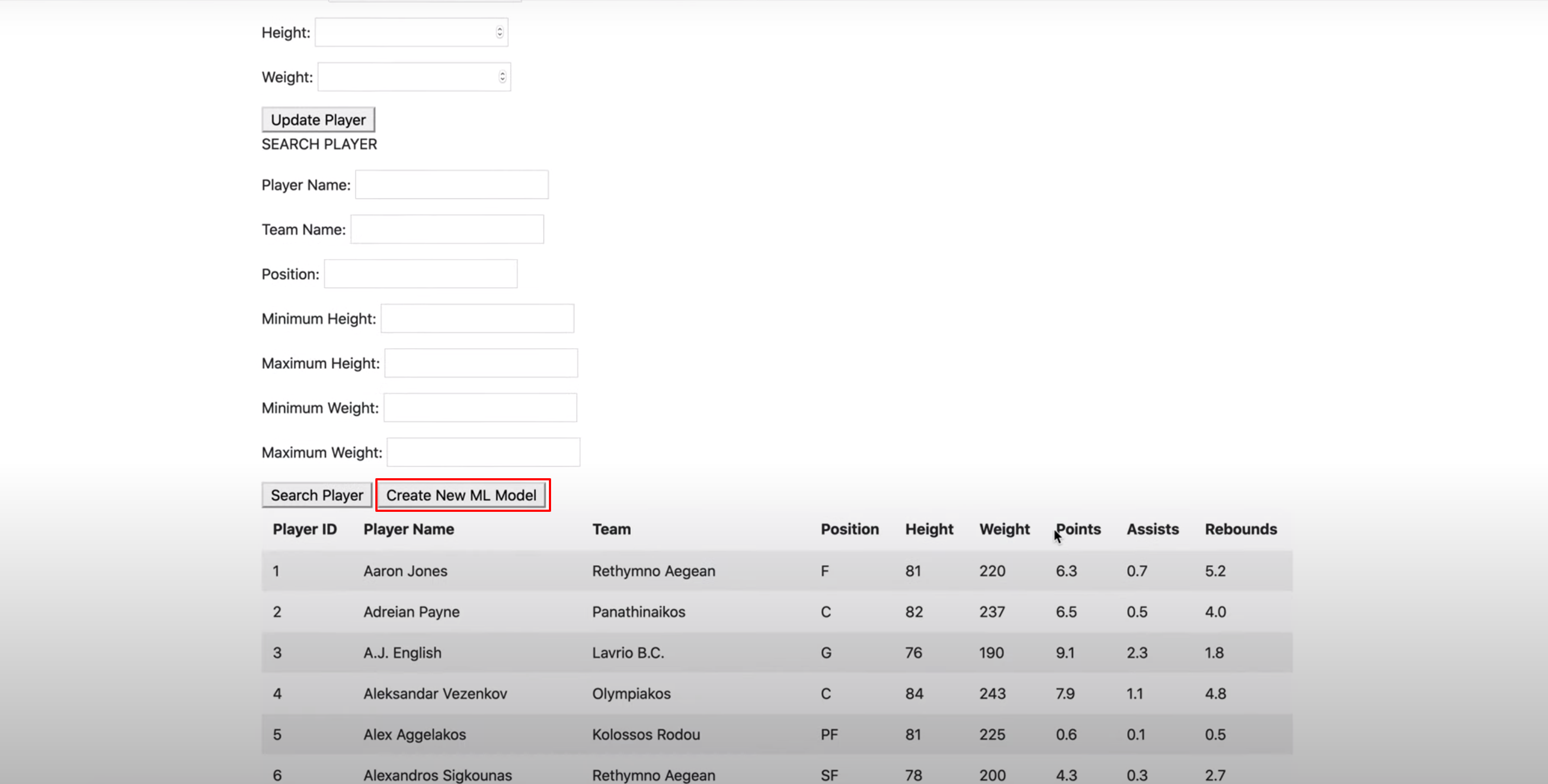Focus the Team Name search field
Image resolution: width=1548 pixels, height=784 pixels.
(x=447, y=229)
